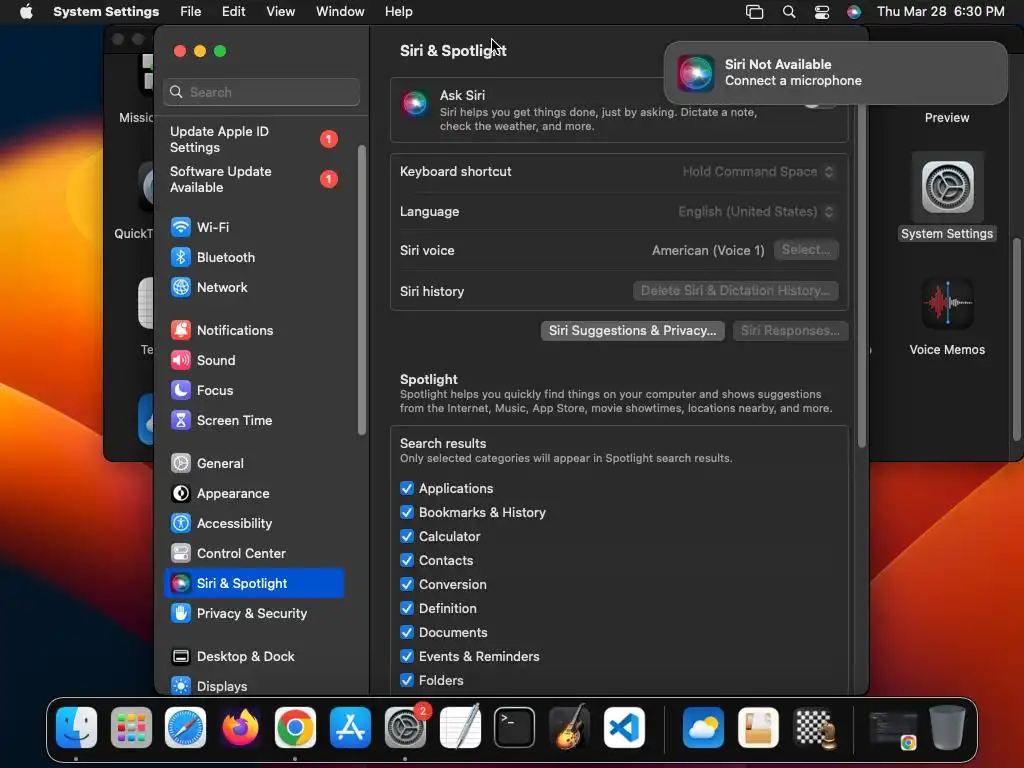Toggle Conversion checkbox
1024x768 pixels.
(407, 584)
